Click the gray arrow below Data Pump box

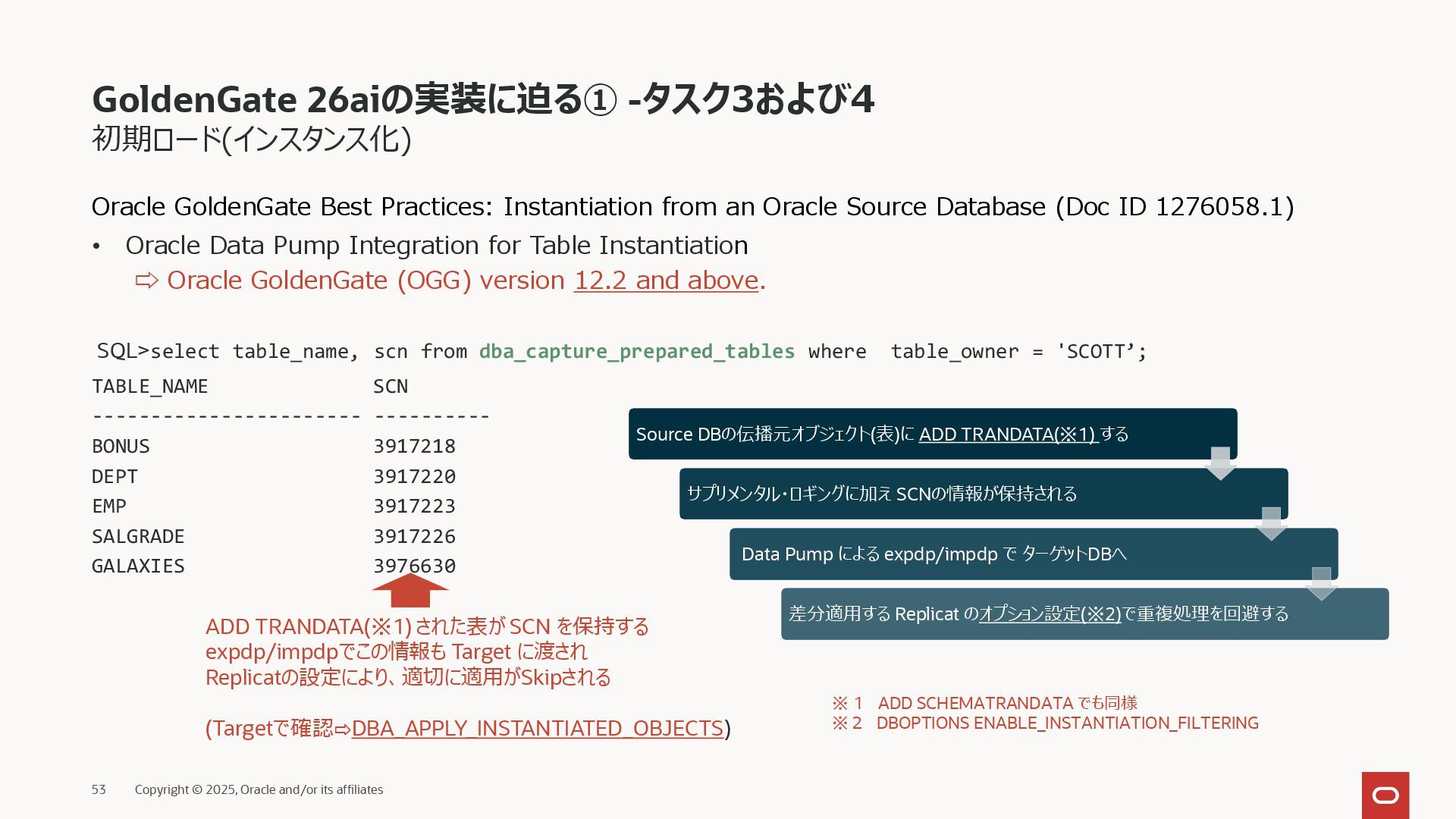click(x=1321, y=583)
